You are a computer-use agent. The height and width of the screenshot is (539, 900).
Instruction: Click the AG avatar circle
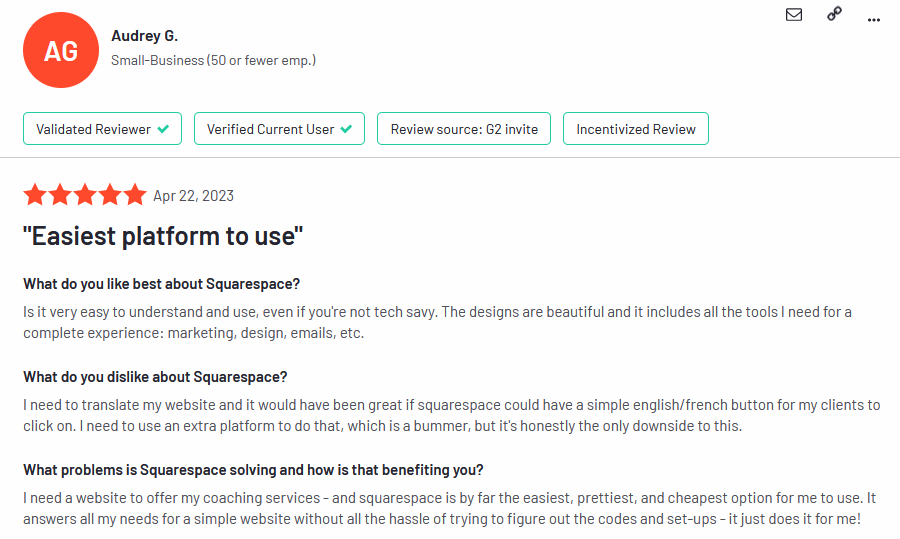point(61,50)
